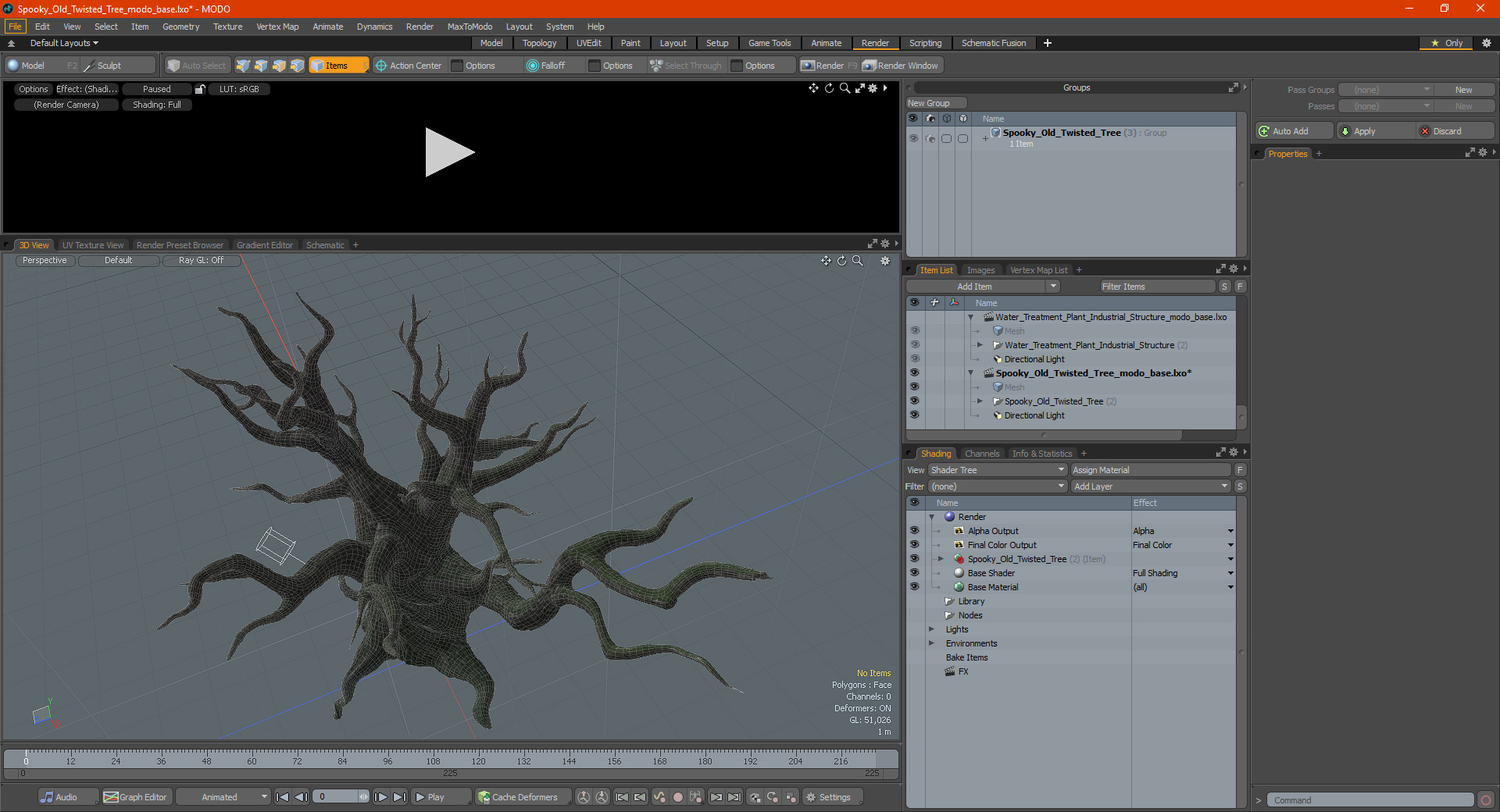Image resolution: width=1500 pixels, height=812 pixels.
Task: Click timeline ruler at frame 120
Action: 478,757
